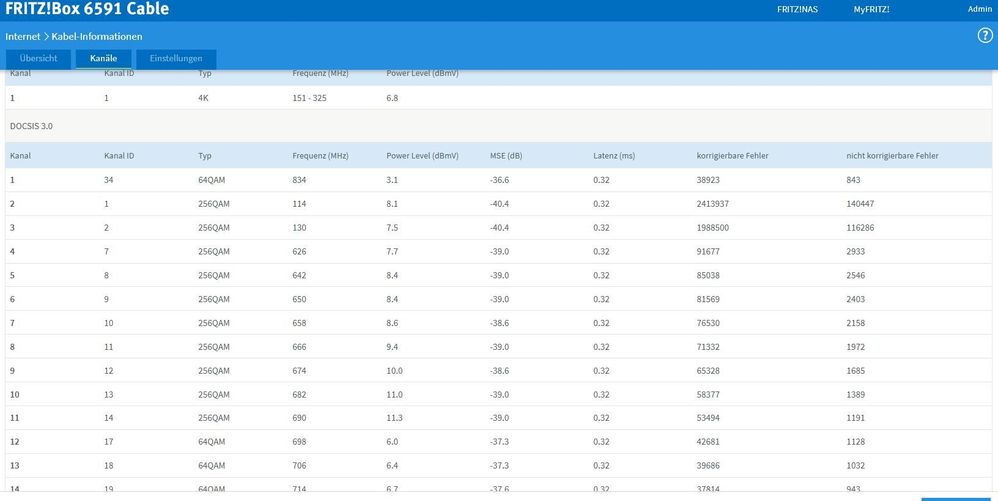
Task: Click uncorrectable errors value 2933
Action: point(855,251)
